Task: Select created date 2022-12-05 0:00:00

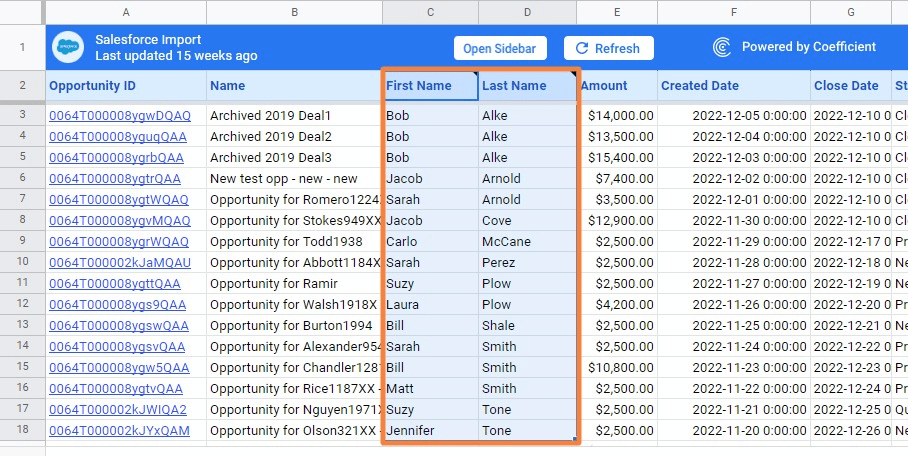Action: point(734,115)
